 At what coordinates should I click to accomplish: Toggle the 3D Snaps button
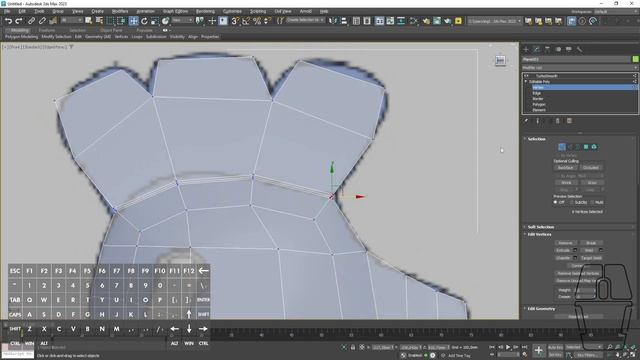[235, 21]
